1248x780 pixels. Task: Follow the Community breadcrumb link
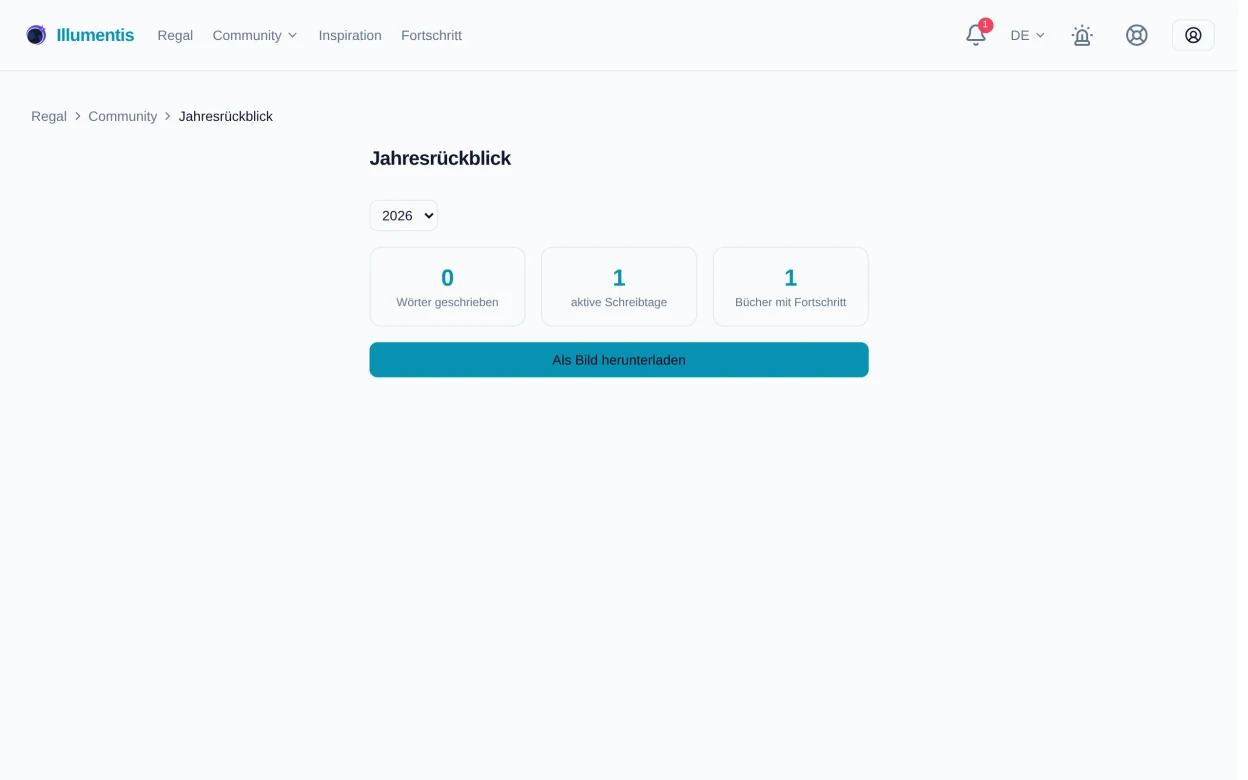[124, 117]
